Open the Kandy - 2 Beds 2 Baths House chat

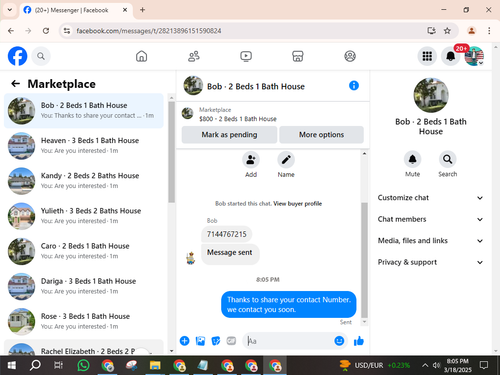[x=84, y=181]
